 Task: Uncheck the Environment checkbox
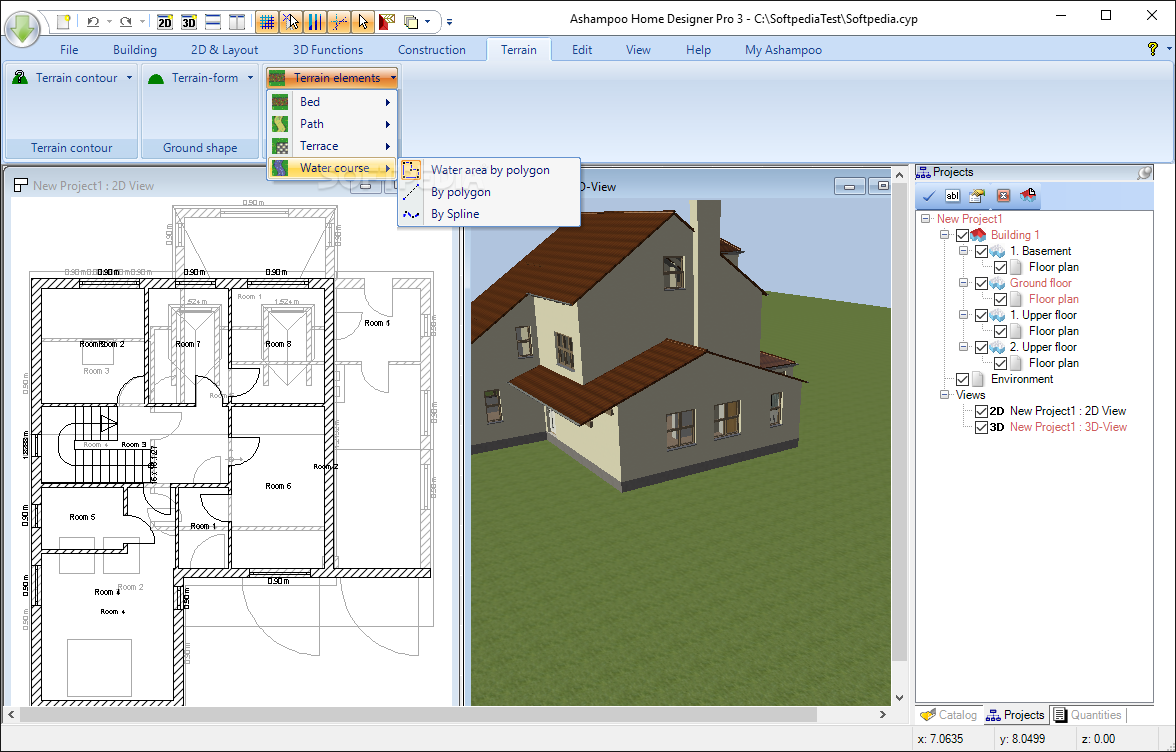(x=962, y=379)
